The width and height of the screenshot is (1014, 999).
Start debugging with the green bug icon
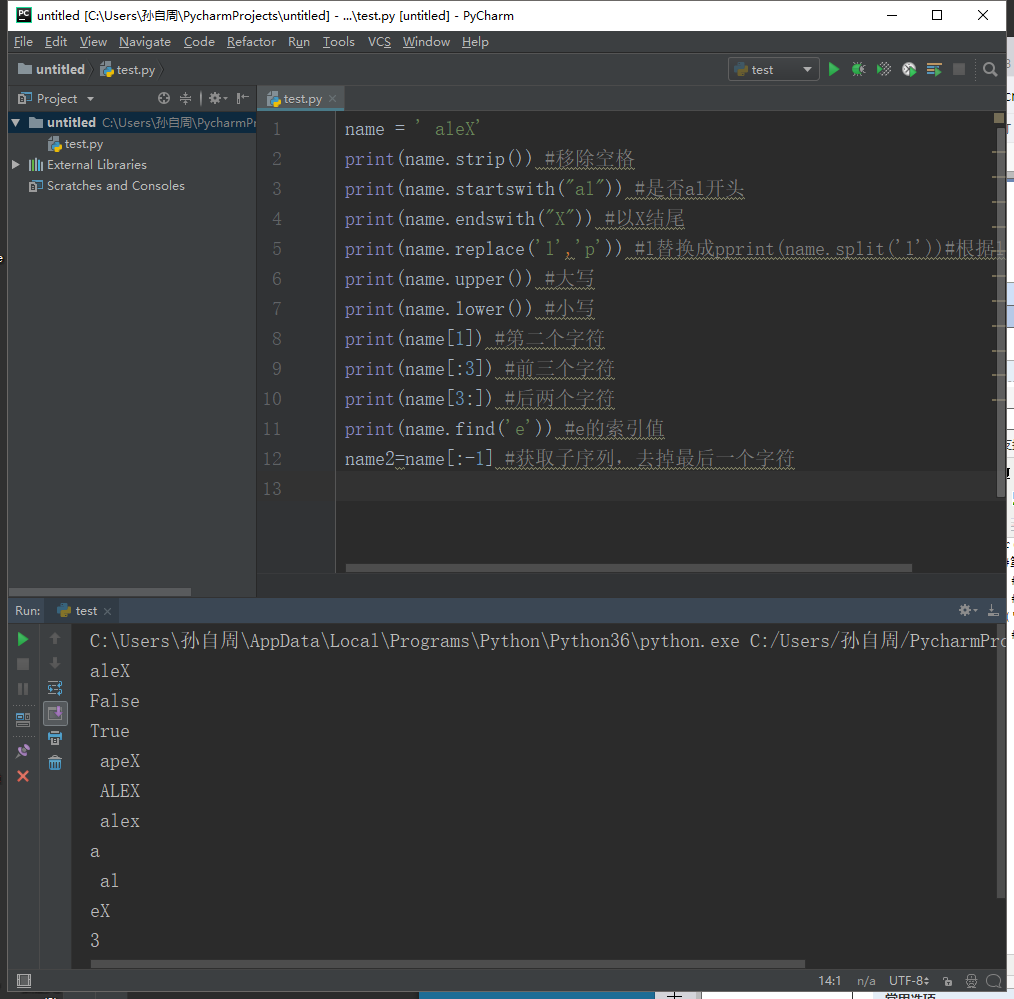point(858,69)
